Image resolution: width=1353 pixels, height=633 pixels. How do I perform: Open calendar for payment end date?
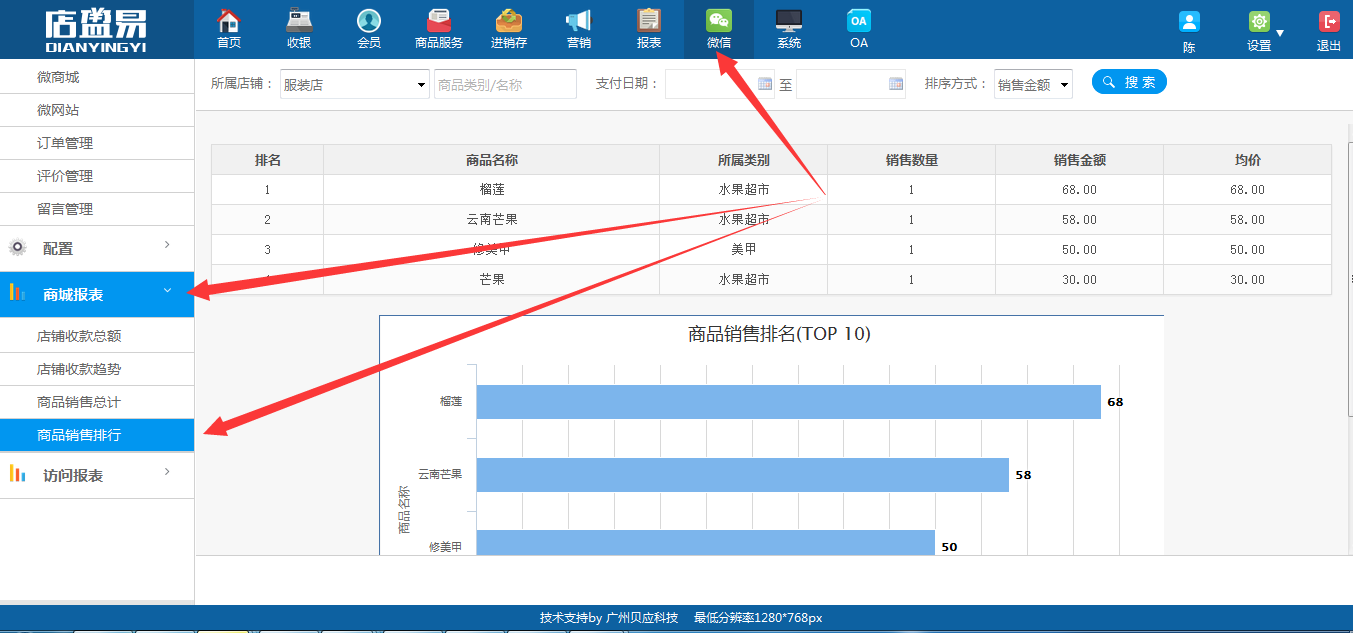coord(896,84)
